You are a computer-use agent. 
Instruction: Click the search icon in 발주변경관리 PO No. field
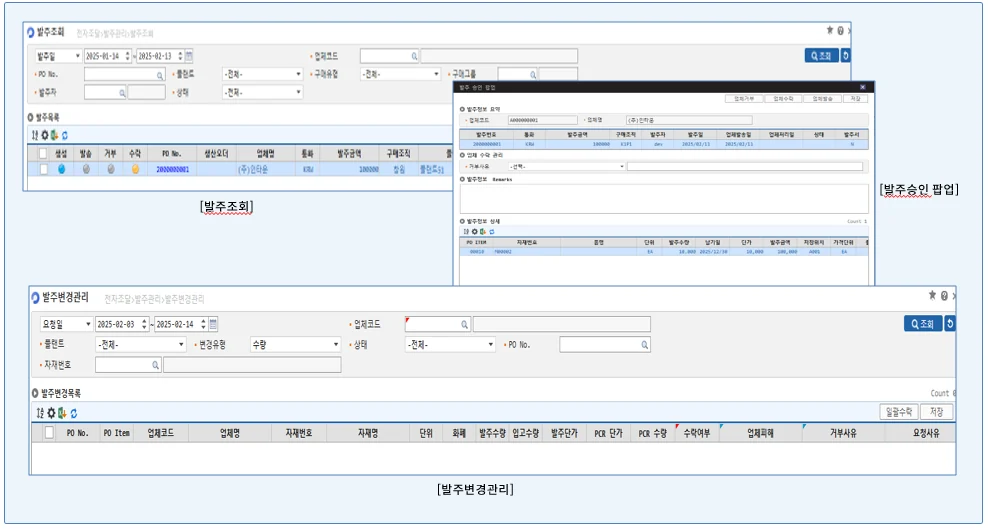tap(645, 345)
